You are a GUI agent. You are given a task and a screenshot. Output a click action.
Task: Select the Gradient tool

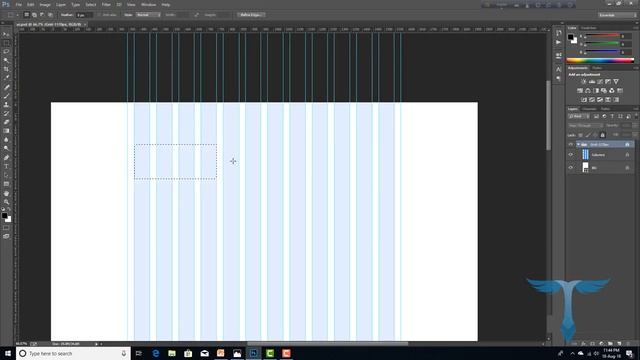6,131
